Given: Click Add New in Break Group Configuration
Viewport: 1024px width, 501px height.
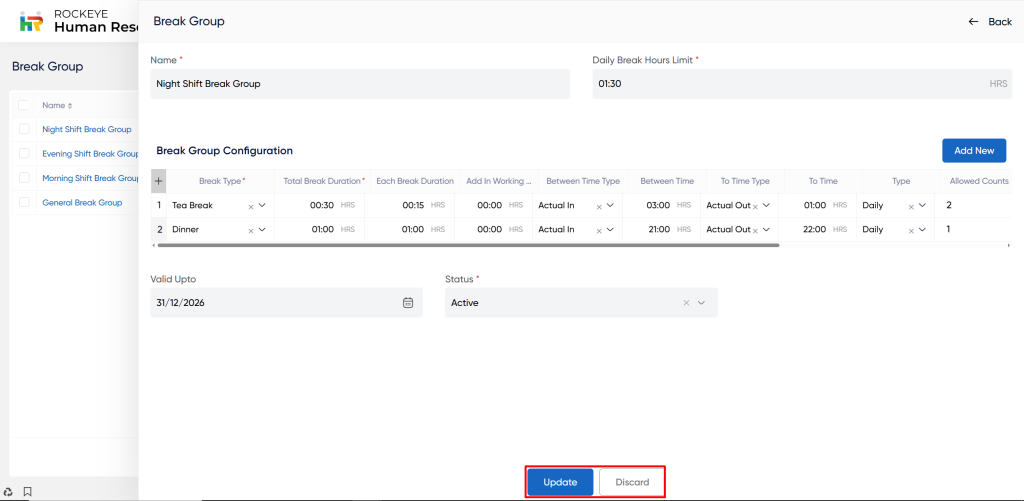Looking at the screenshot, I should pyautogui.click(x=973, y=150).
